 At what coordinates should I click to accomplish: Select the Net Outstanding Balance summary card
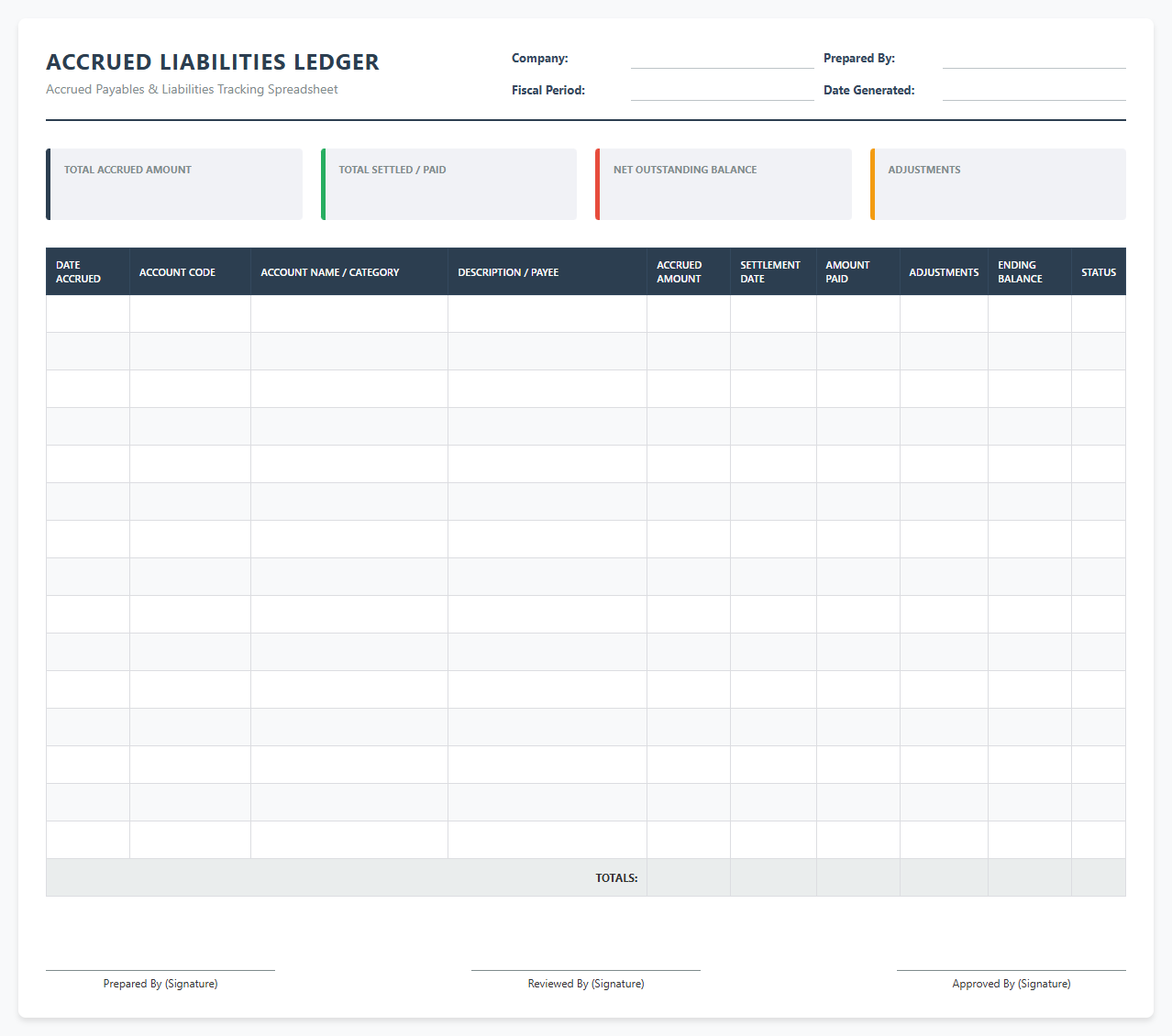coord(724,184)
